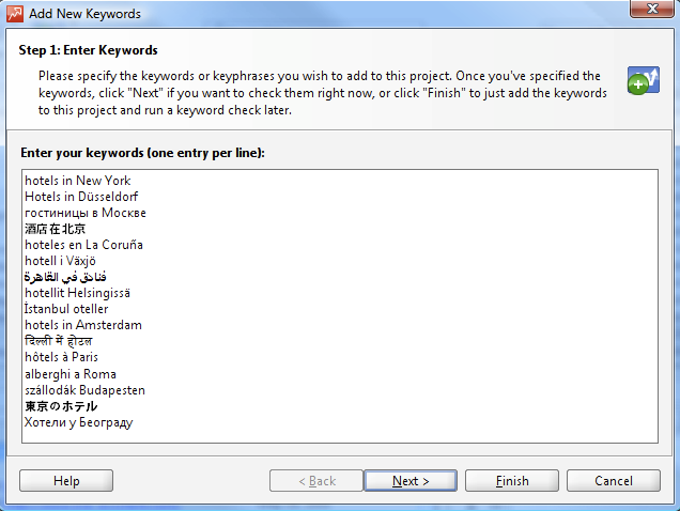Viewport: 680px width, 511px height.
Task: Click the disabled Back button
Action: click(316, 481)
